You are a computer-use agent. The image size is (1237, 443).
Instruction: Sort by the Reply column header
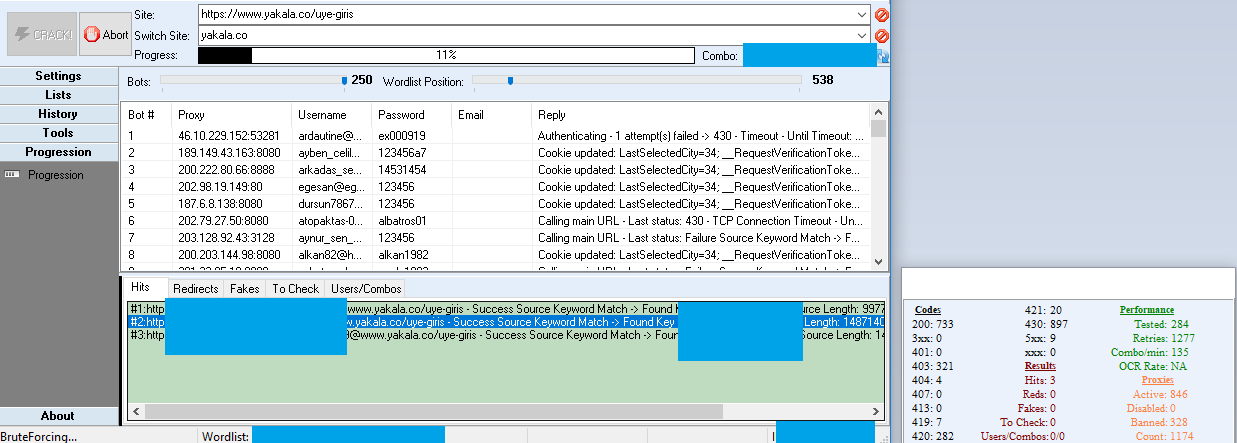(701, 115)
